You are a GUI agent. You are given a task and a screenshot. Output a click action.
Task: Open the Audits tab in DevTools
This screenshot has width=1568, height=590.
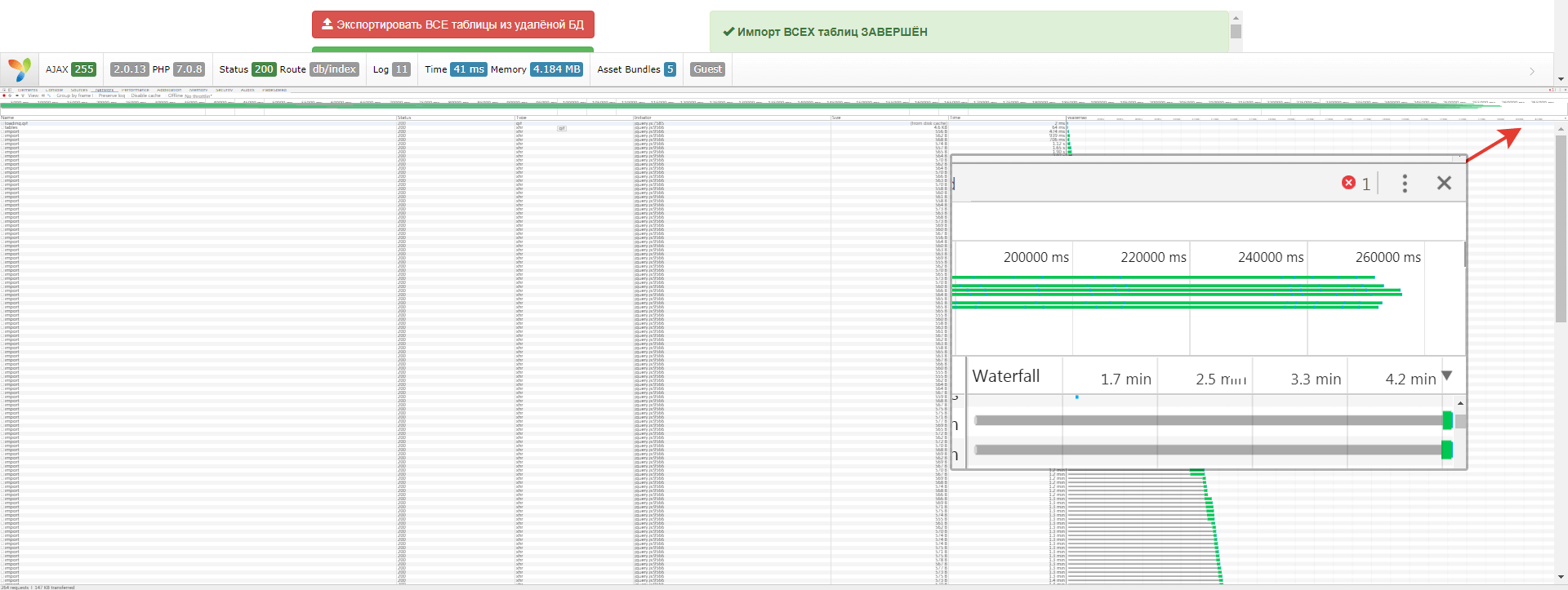[x=247, y=90]
